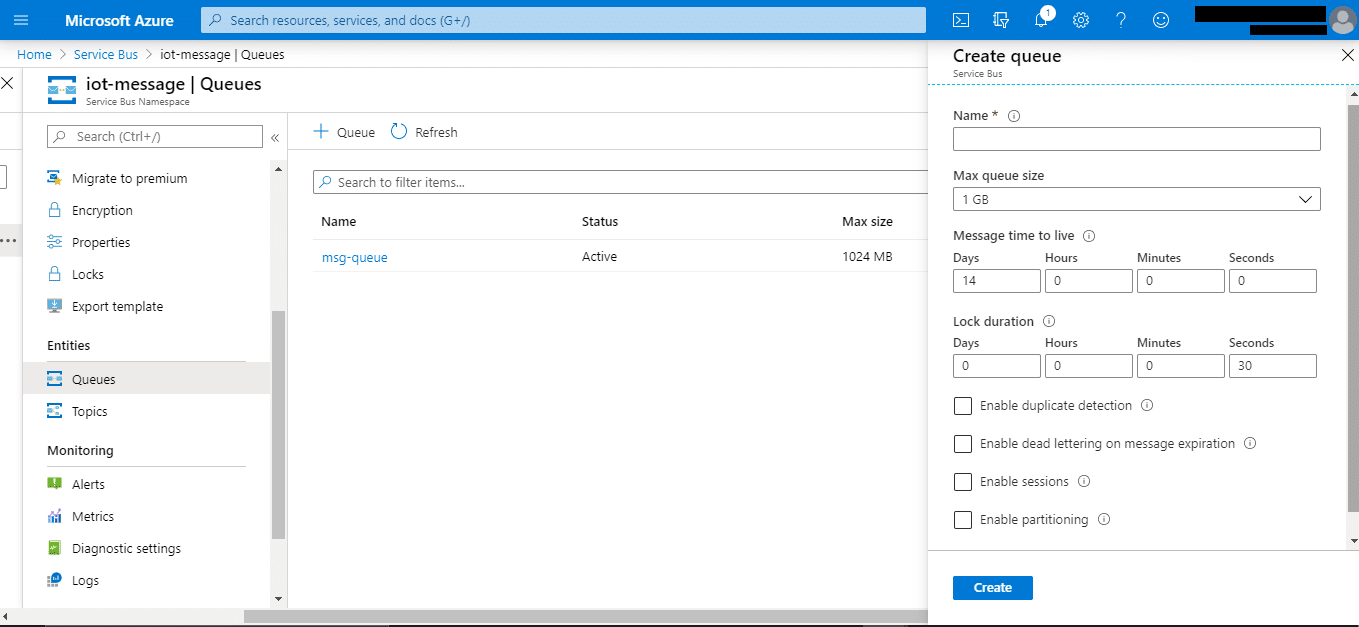Expand the Max queue size dropdown
The height and width of the screenshot is (627, 1359).
(1136, 199)
